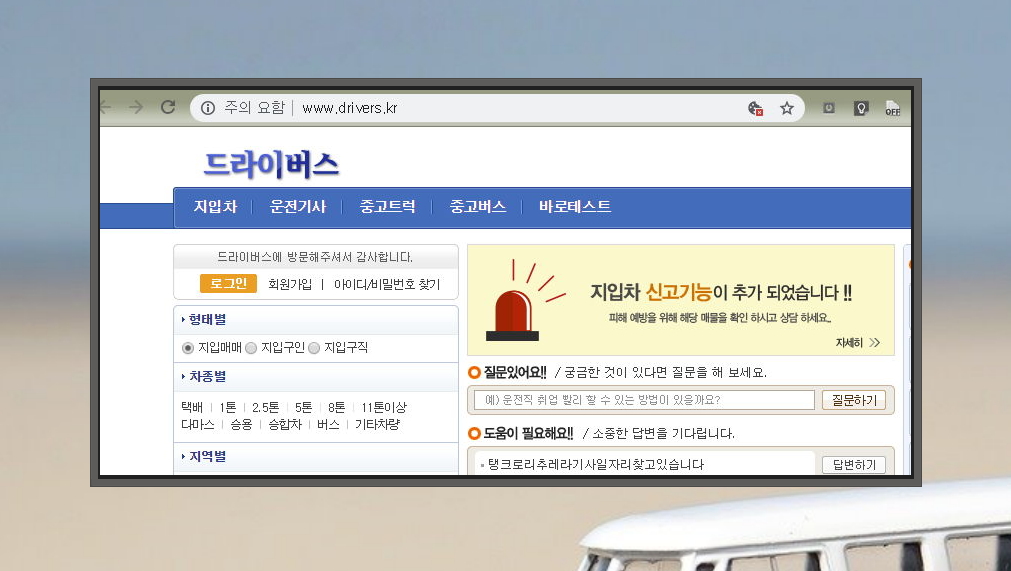
Task: Open the blocked cookies icon in address bar
Action: [x=755, y=108]
